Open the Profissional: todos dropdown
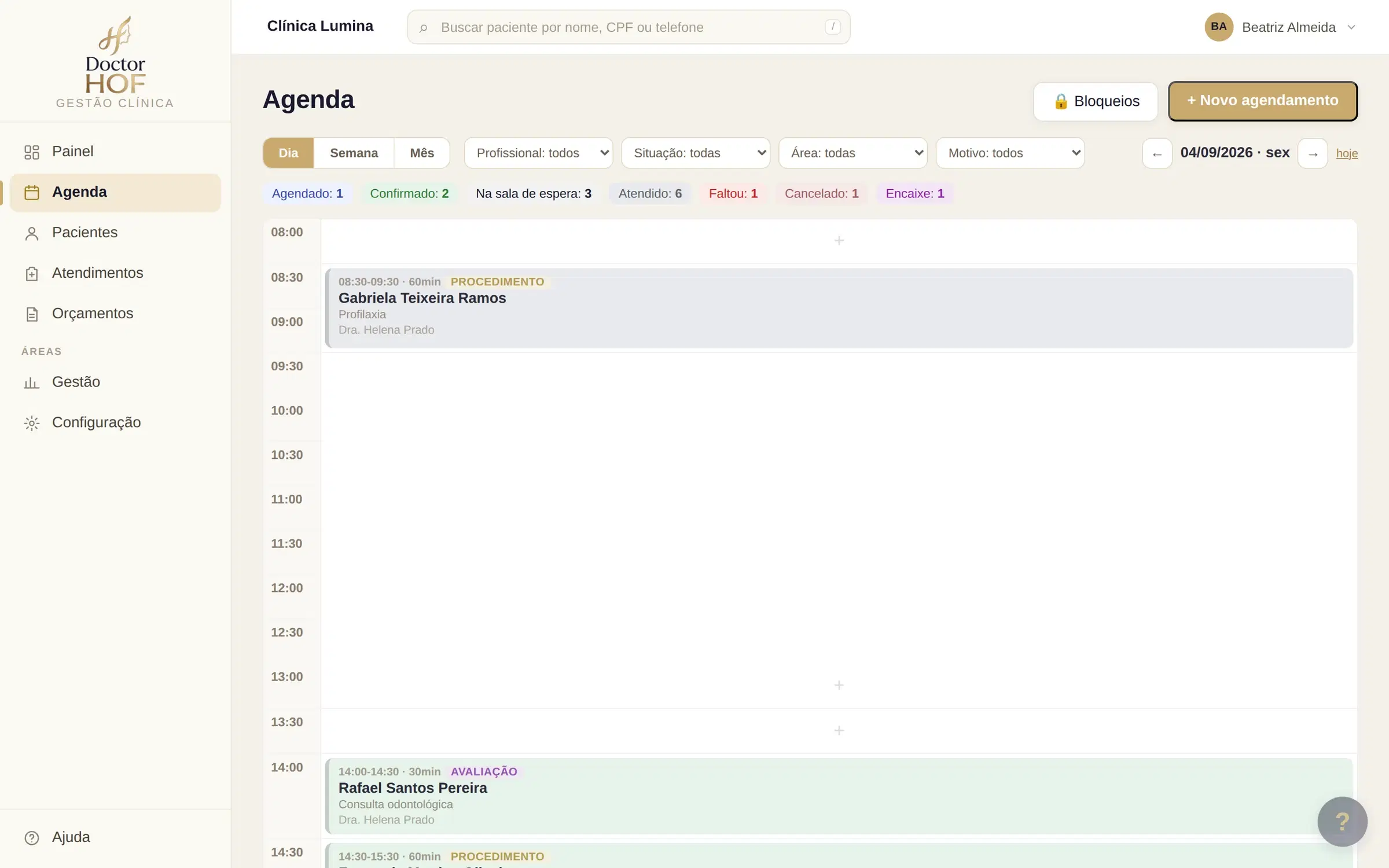The image size is (1389, 868). point(538,153)
